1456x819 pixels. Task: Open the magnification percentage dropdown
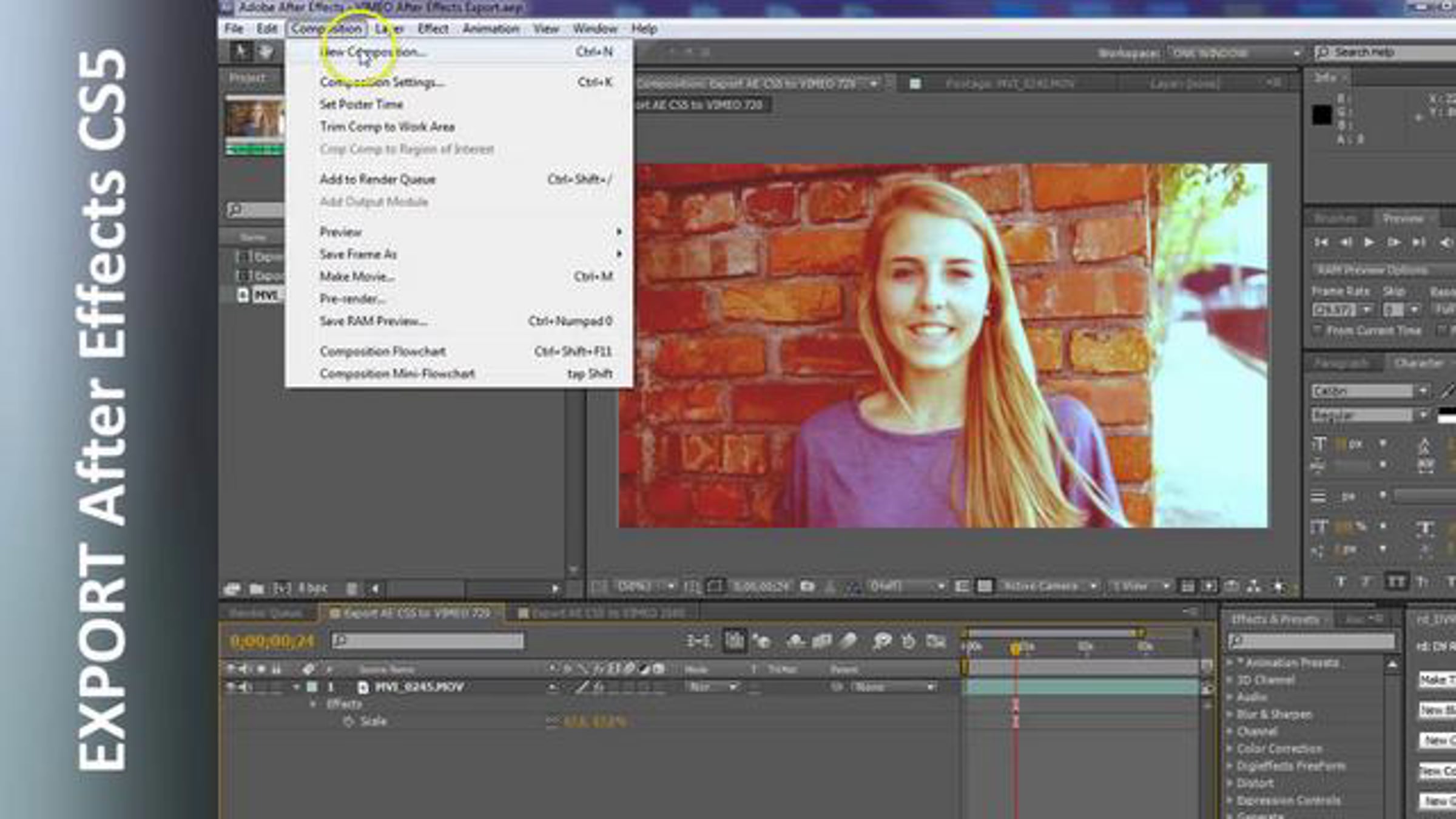pos(670,587)
